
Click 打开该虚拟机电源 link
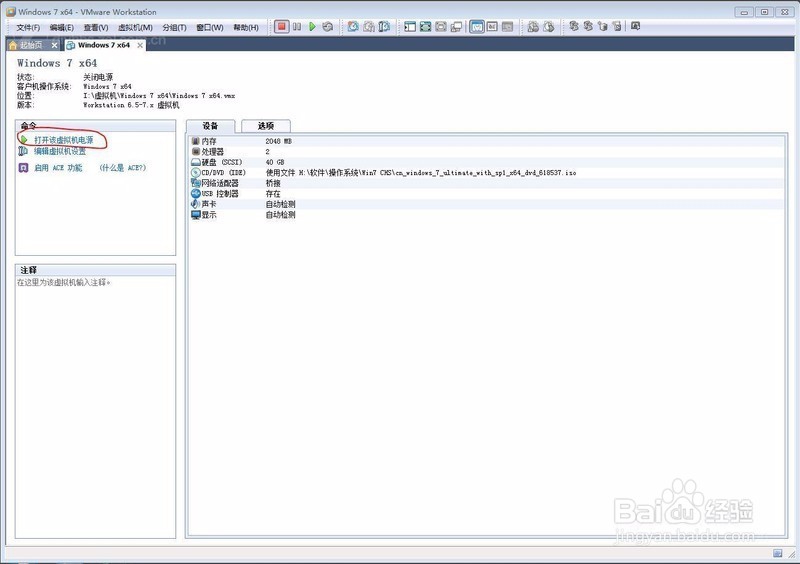coord(64,140)
